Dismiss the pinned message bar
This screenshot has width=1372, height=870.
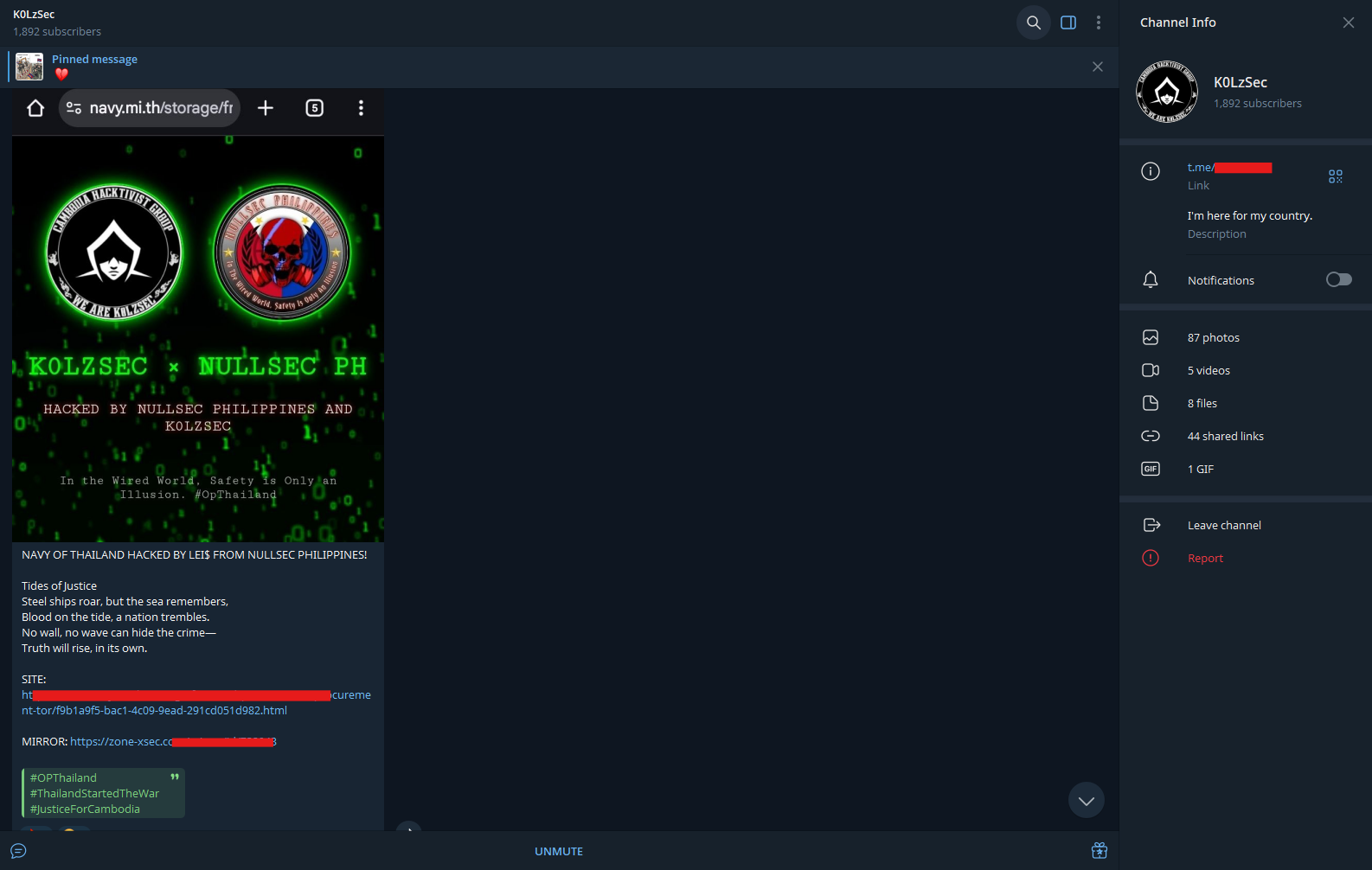1098,67
